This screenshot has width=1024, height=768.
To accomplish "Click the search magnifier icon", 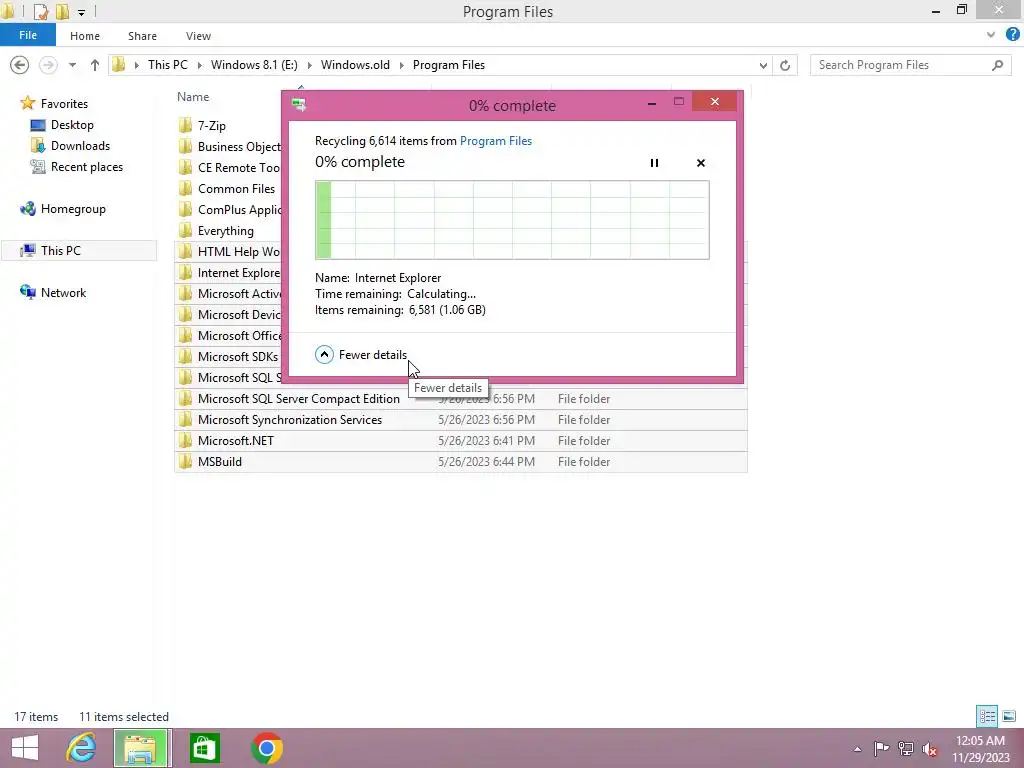I will click(997, 65).
